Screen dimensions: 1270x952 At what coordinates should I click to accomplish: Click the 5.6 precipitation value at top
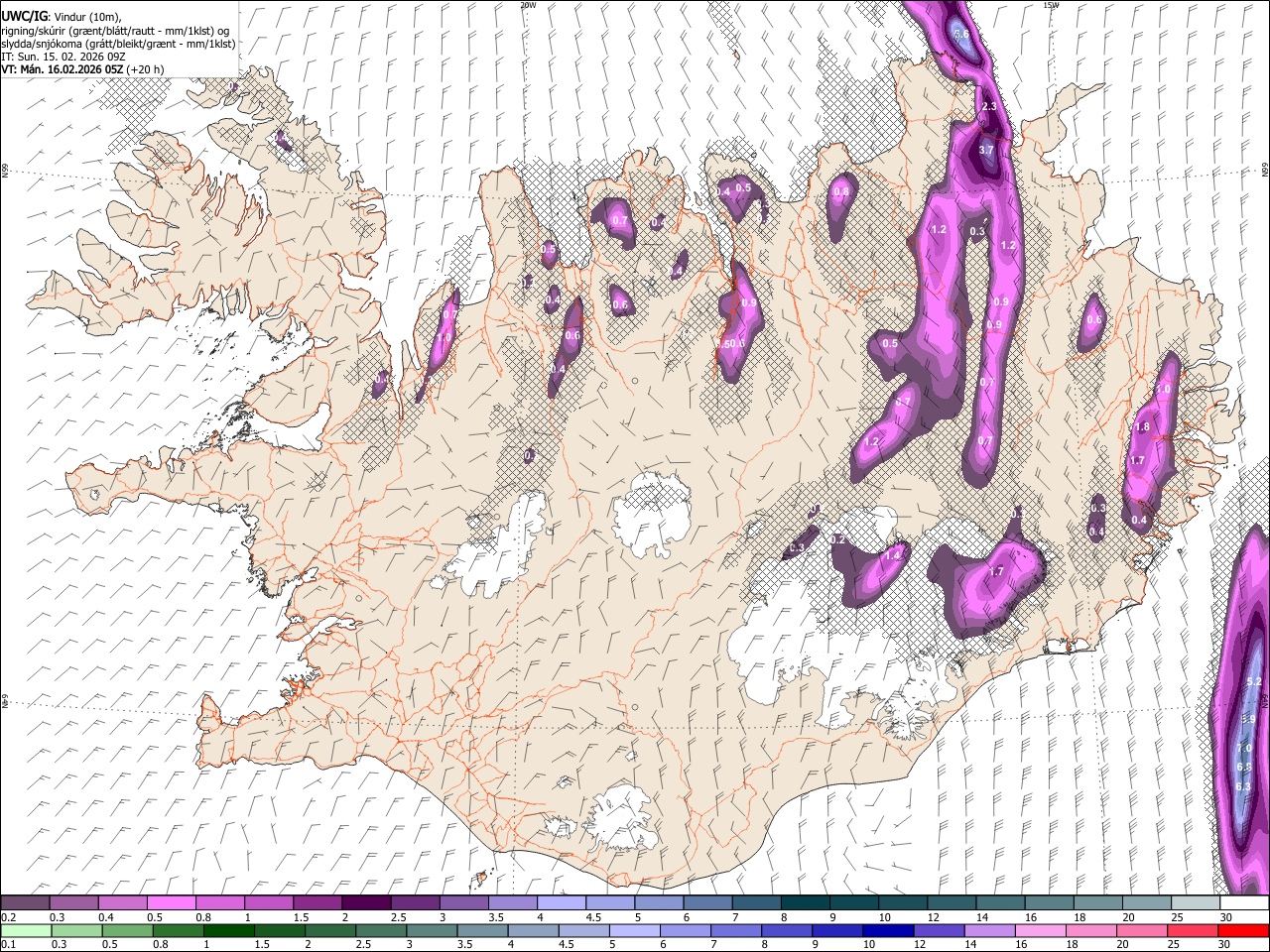pos(961,34)
